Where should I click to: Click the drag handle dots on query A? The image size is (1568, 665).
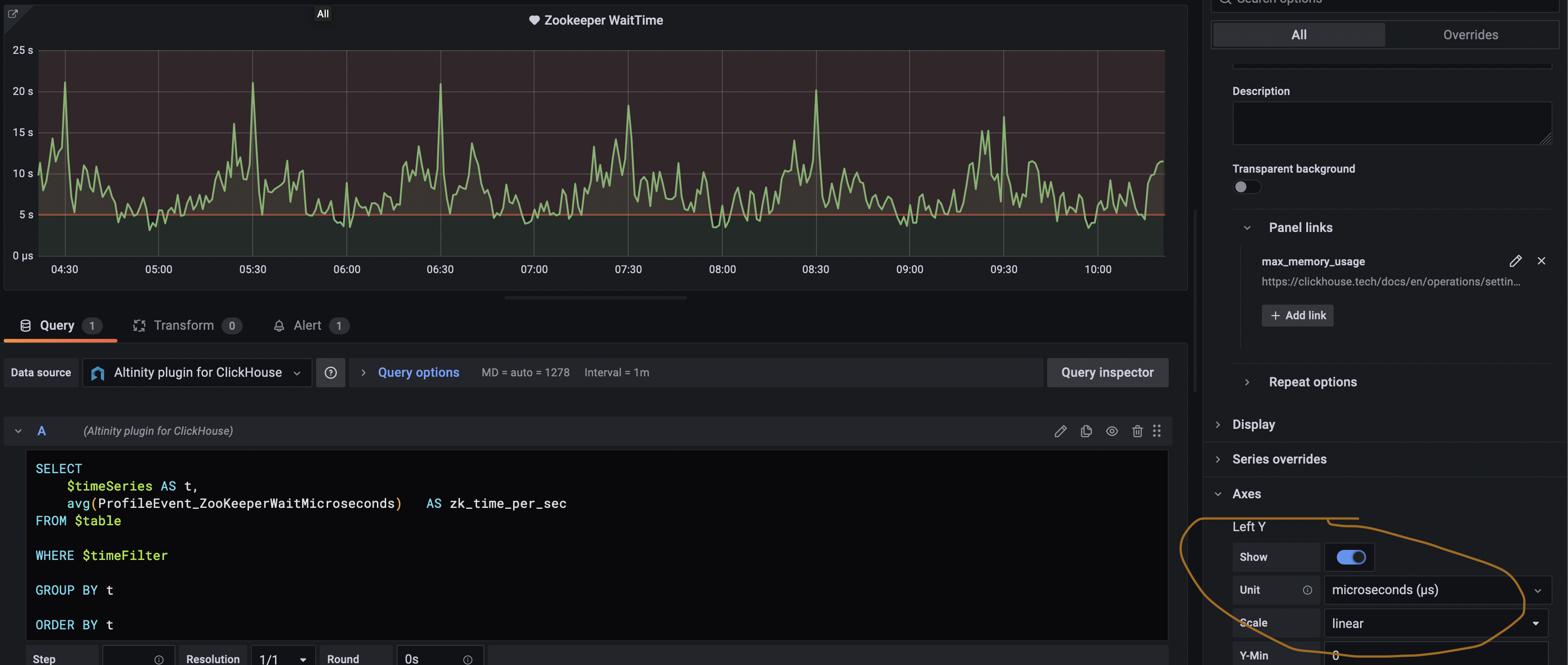1156,431
